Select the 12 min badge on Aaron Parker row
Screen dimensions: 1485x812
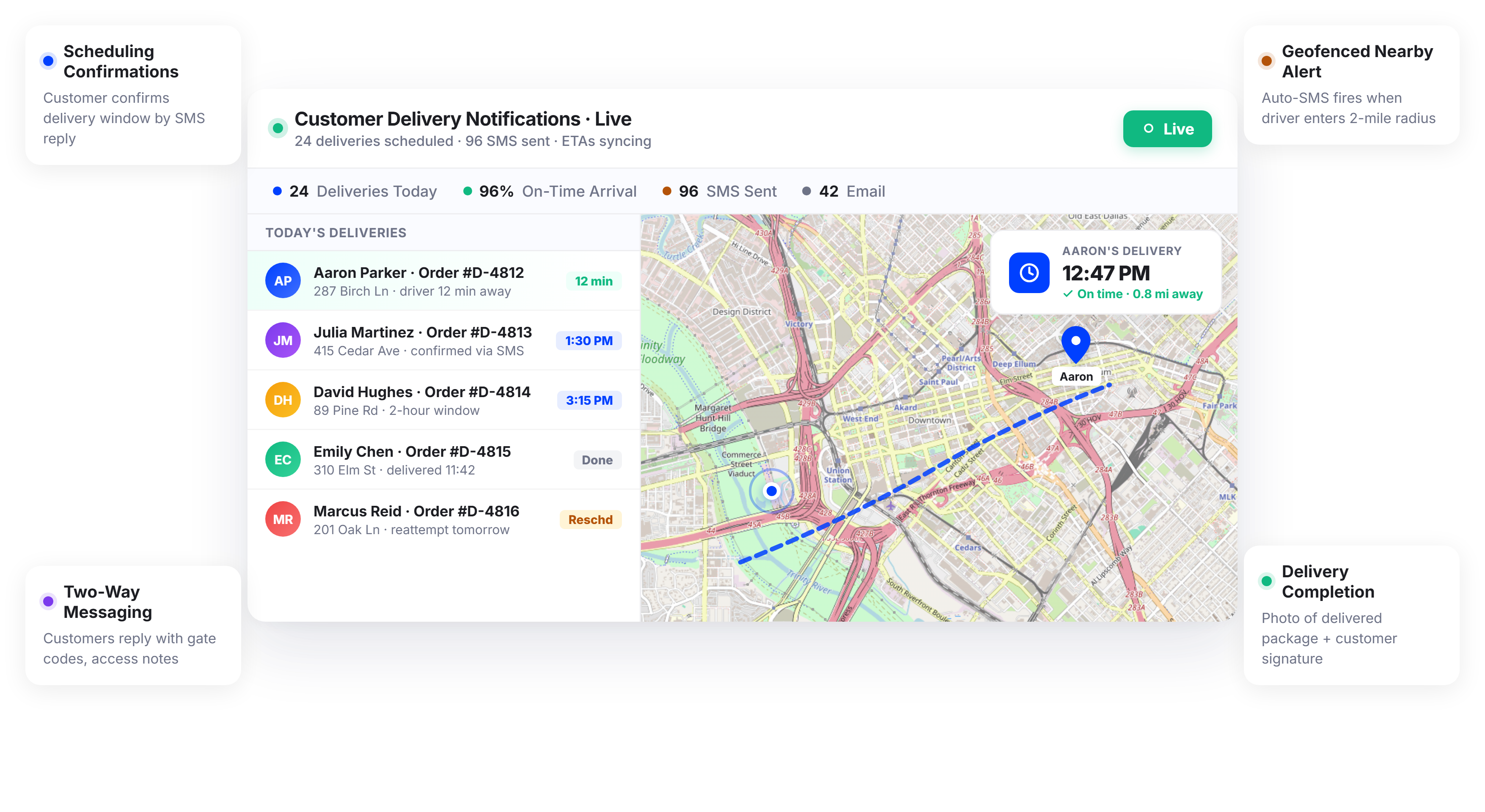pyautogui.click(x=594, y=281)
